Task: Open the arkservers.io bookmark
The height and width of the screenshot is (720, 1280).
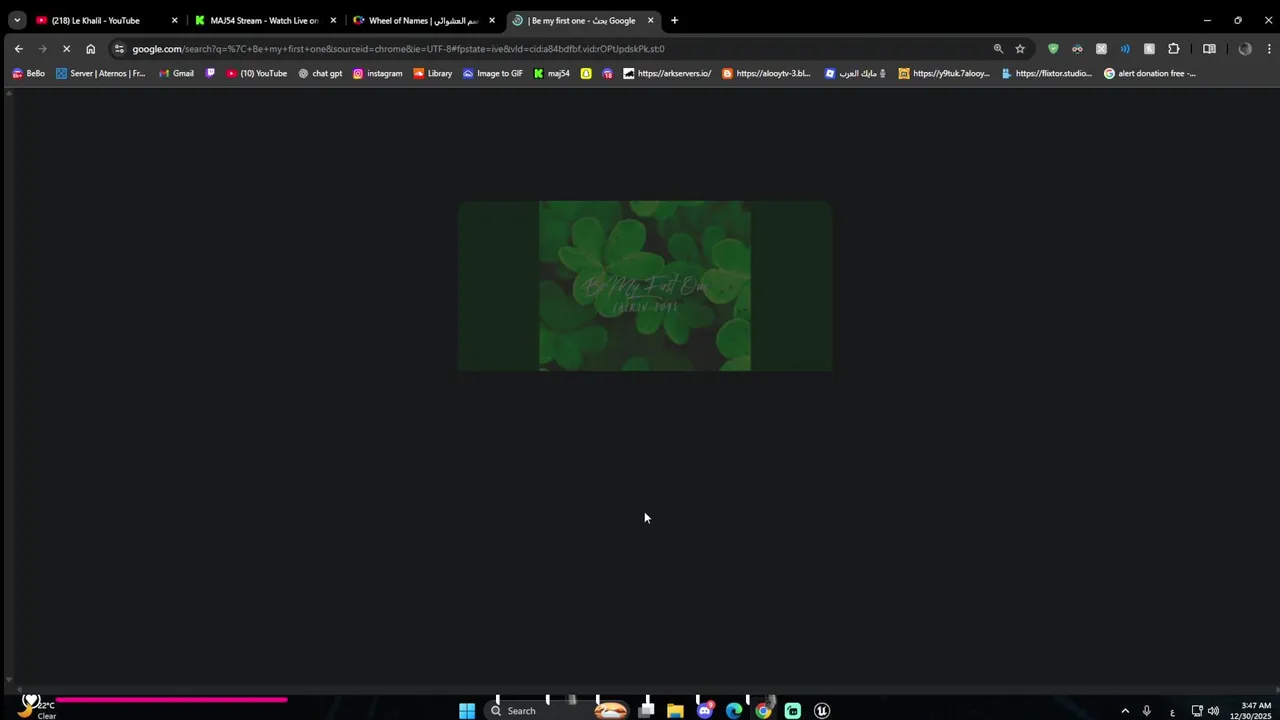Action: 667,73
